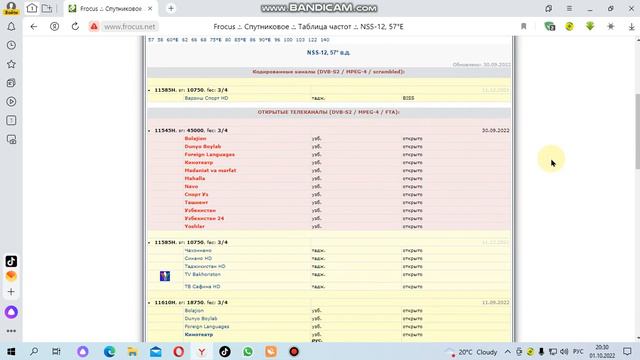
Task: Click the Yoshlar channel name
Action: click(x=194, y=227)
